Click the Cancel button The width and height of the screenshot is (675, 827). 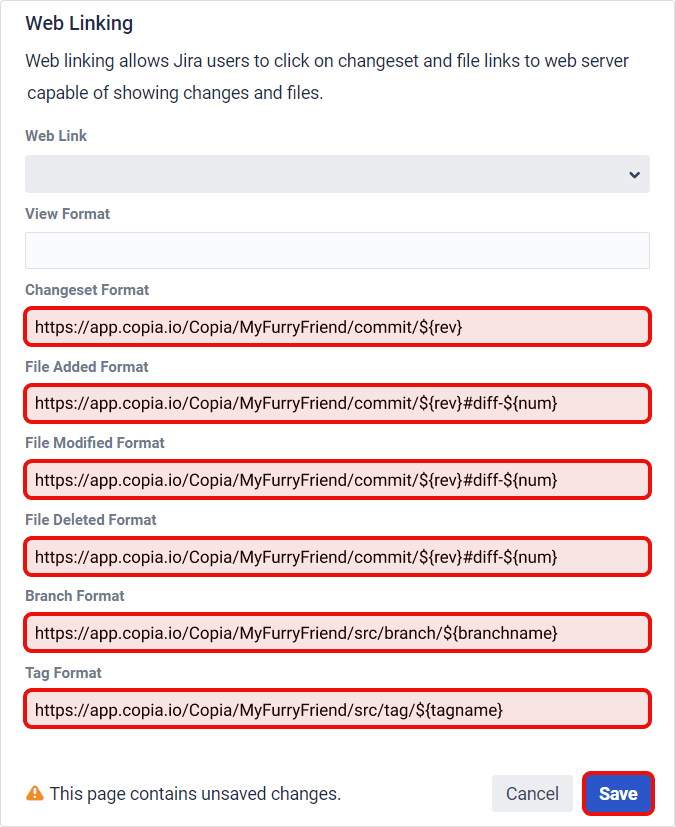[532, 793]
